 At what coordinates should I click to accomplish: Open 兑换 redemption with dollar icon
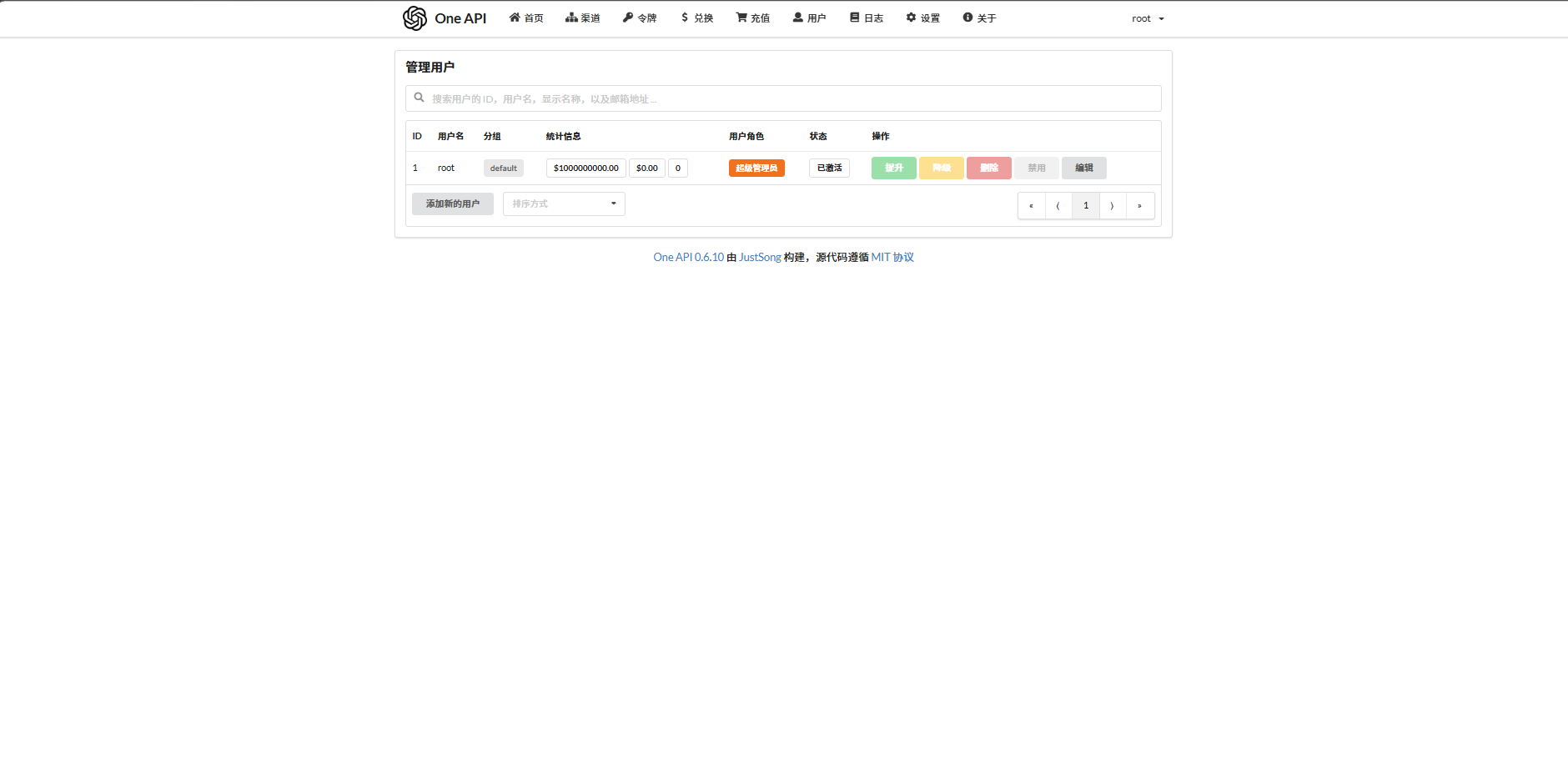tap(697, 18)
